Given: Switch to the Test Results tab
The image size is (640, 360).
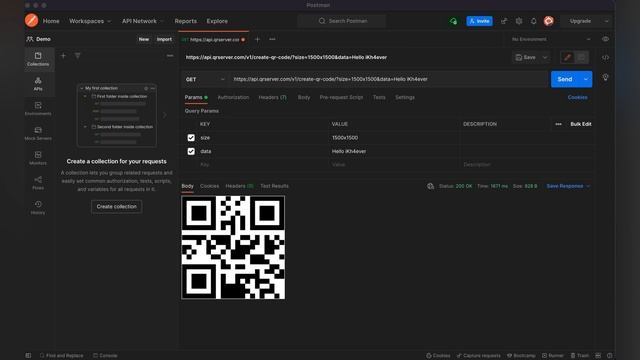Looking at the screenshot, I should [x=274, y=186].
